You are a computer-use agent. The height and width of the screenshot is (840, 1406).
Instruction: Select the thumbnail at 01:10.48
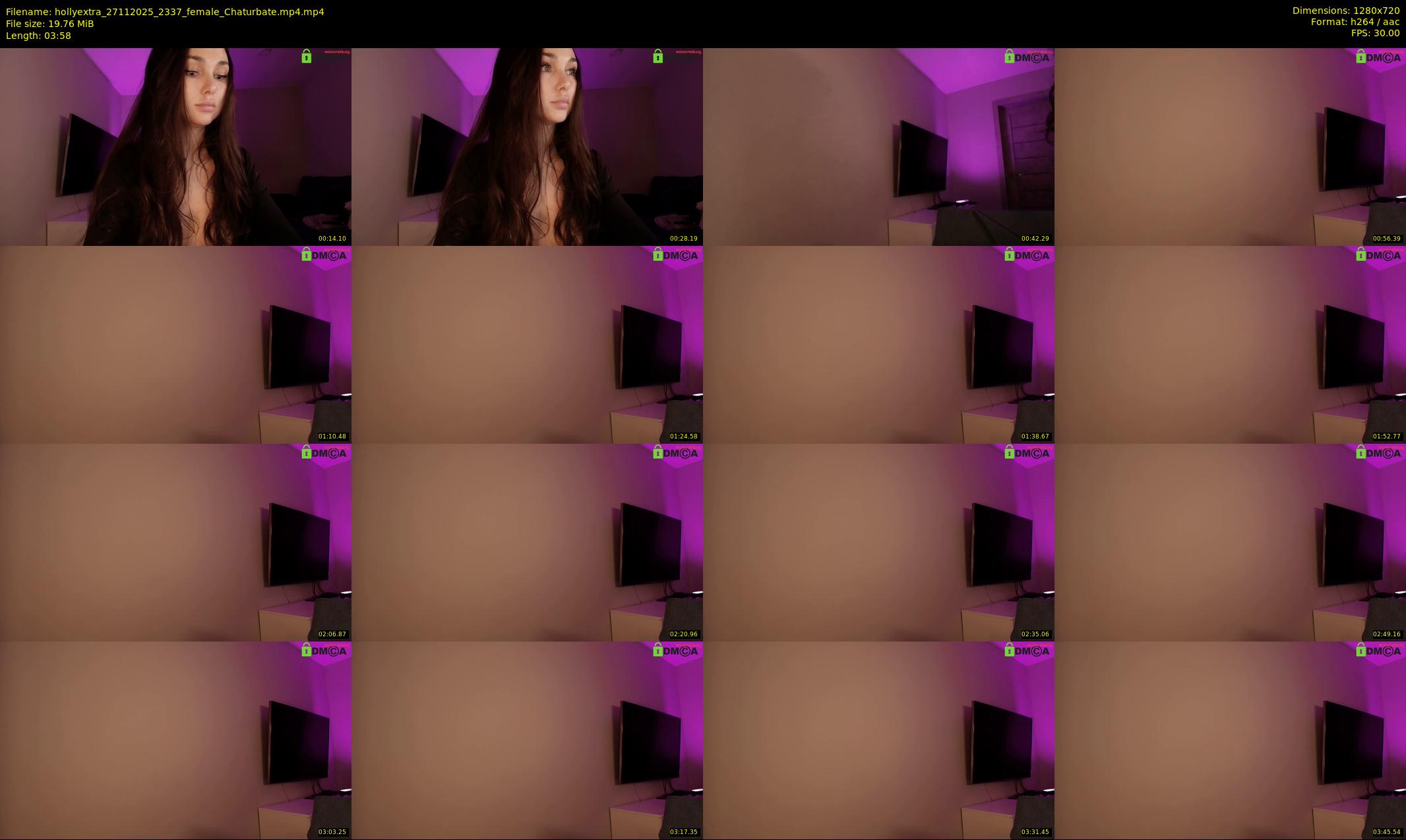175,344
